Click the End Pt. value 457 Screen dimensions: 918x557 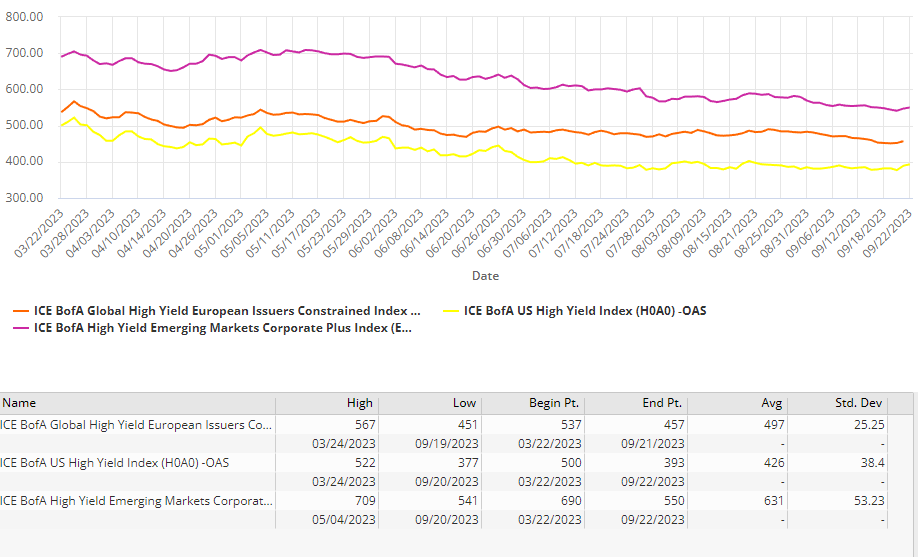pyautogui.click(x=674, y=425)
